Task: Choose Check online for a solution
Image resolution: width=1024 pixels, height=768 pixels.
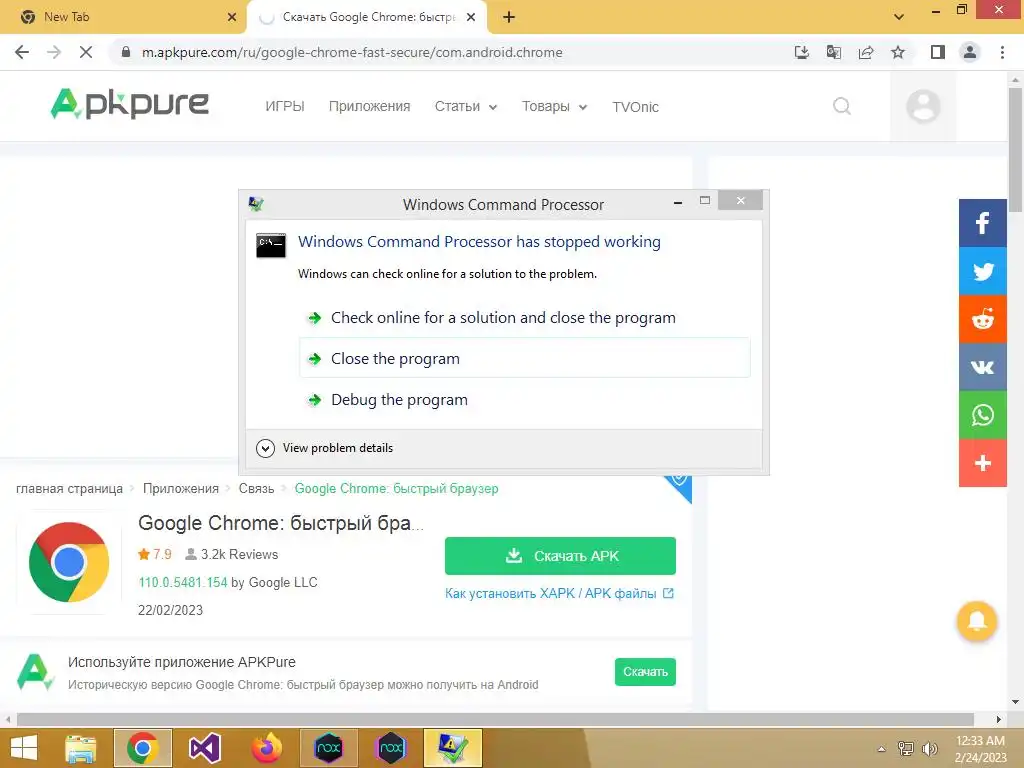Action: pyautogui.click(x=524, y=317)
